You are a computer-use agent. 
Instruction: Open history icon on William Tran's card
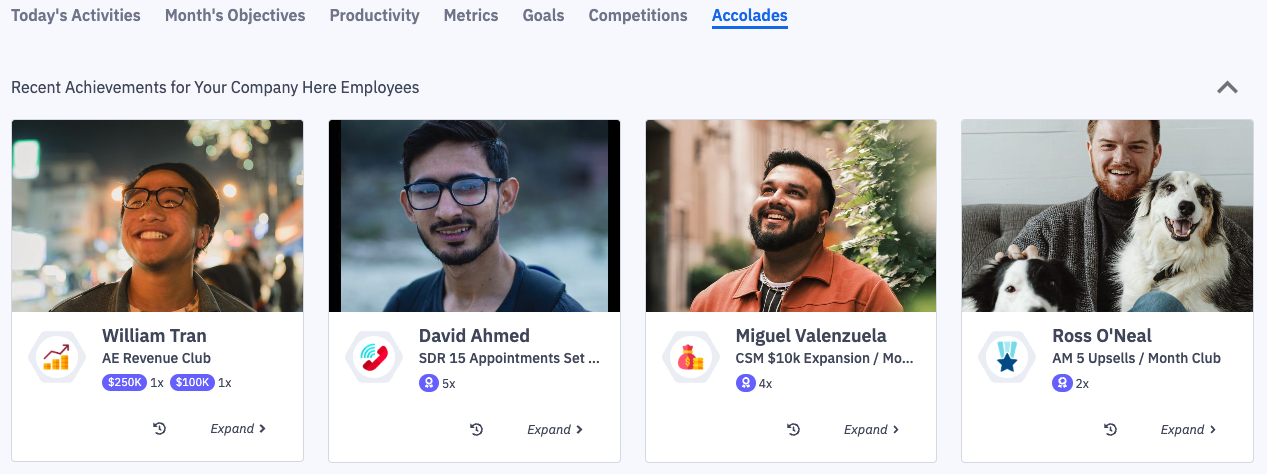point(160,429)
